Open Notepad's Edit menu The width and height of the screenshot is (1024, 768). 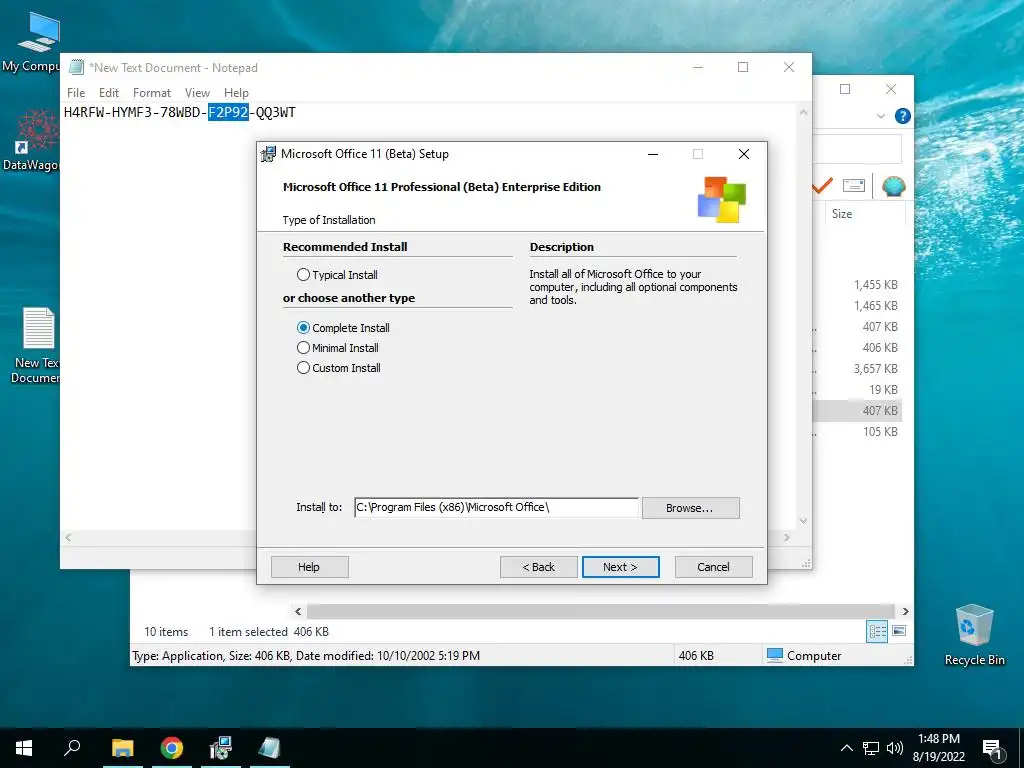click(108, 93)
